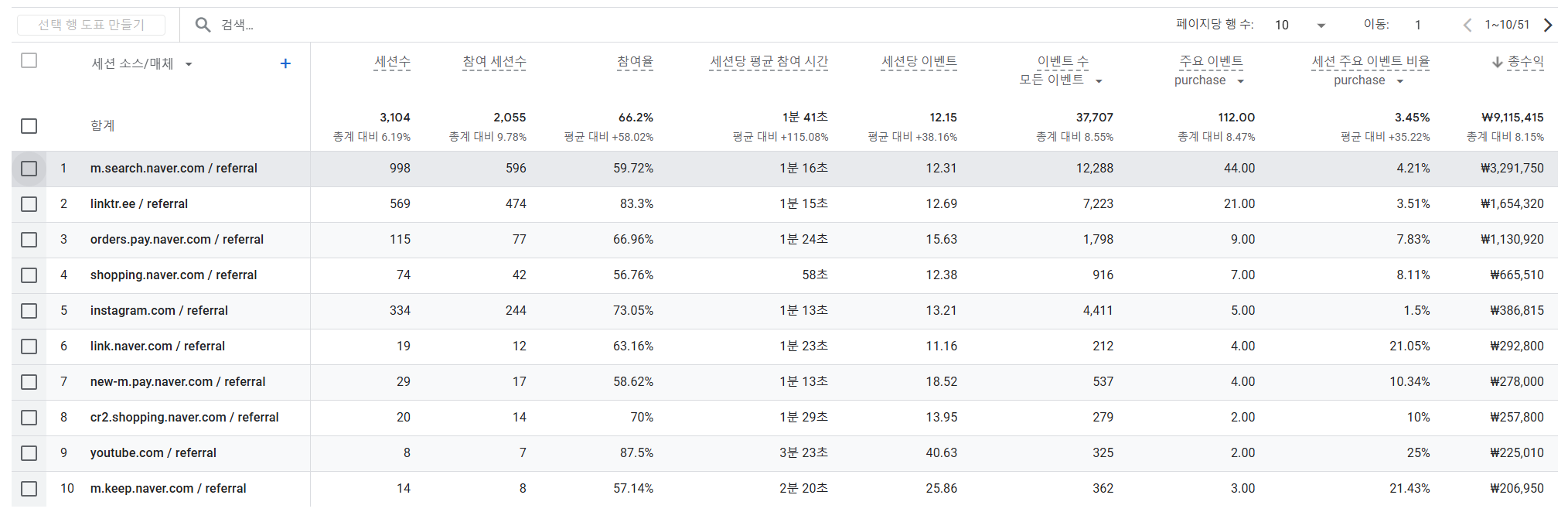
Task: Select the cr2.shopping.naver.com row checkbox
Action: click(x=29, y=418)
